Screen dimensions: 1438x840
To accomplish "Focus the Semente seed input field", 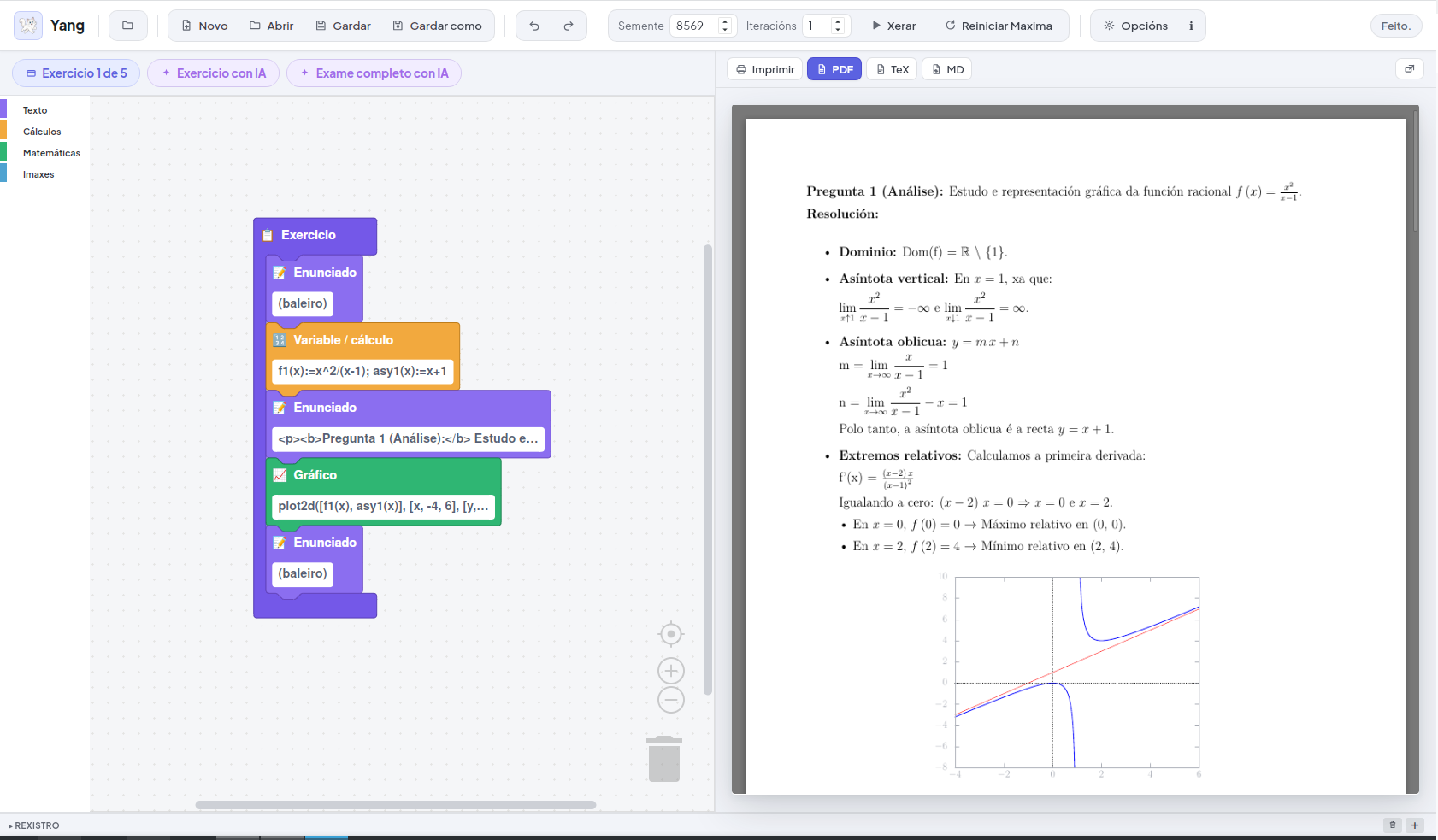I will click(x=695, y=26).
